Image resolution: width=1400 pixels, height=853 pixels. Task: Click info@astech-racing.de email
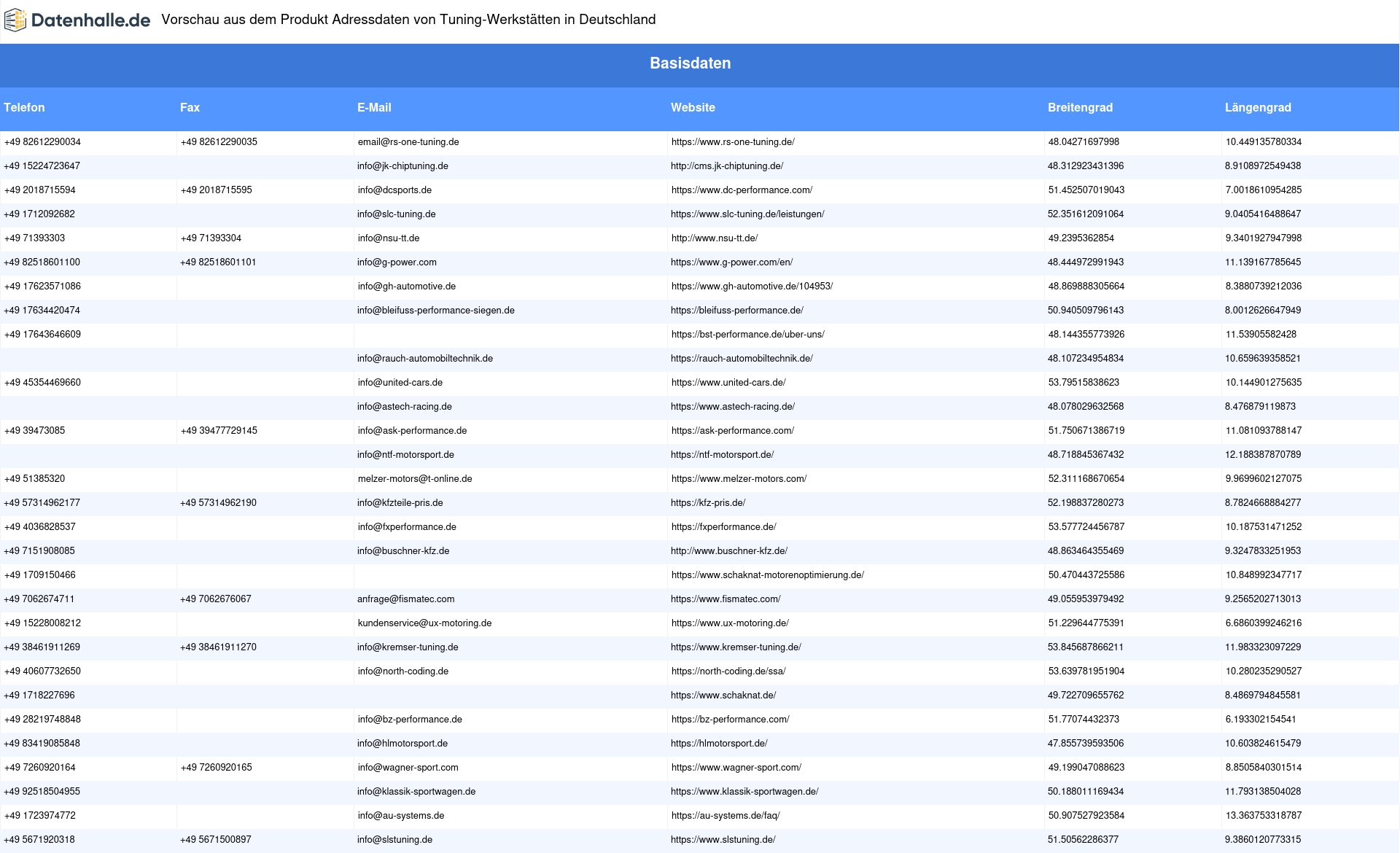pyautogui.click(x=405, y=407)
